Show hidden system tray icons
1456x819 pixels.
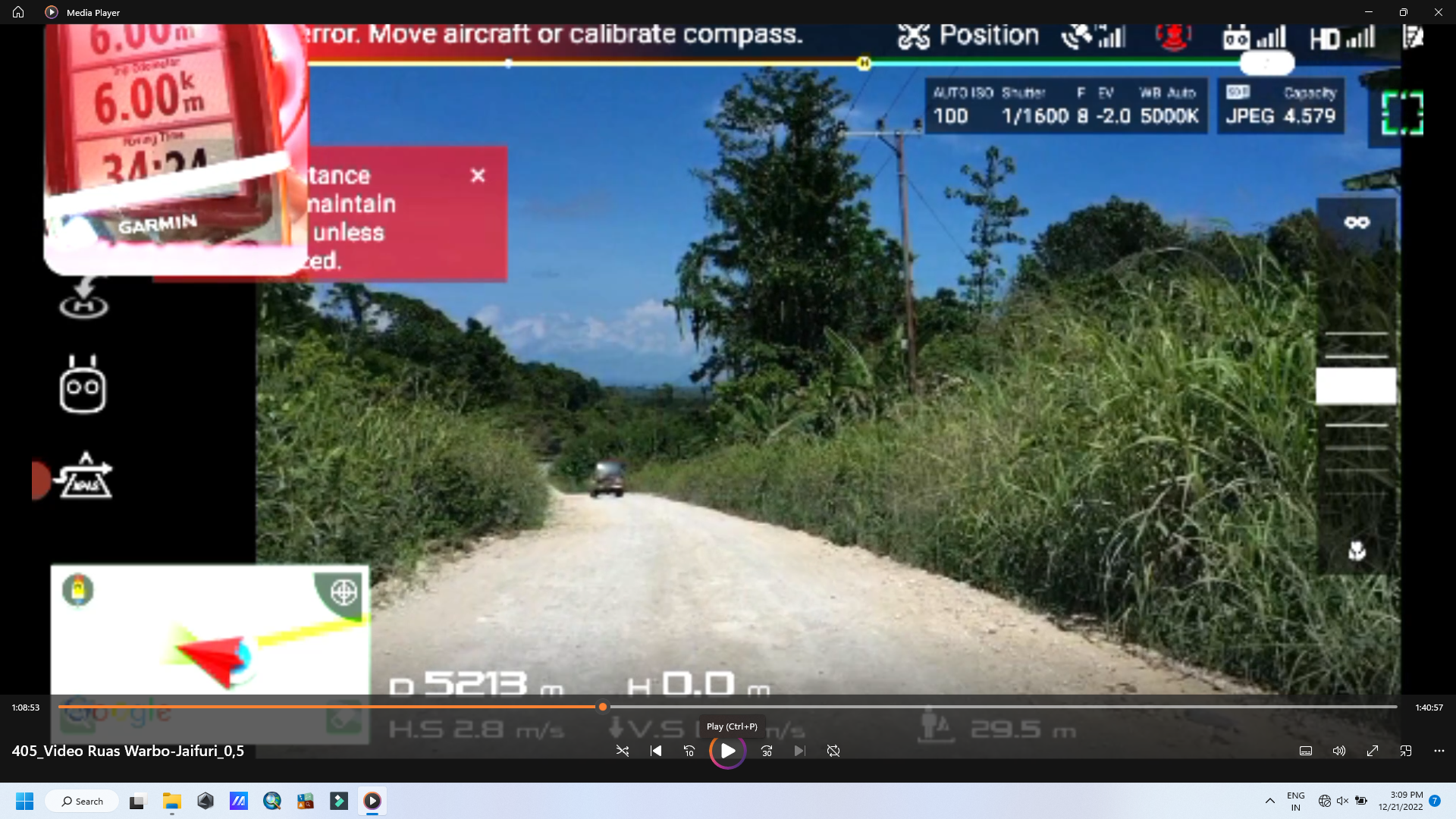(x=1269, y=801)
